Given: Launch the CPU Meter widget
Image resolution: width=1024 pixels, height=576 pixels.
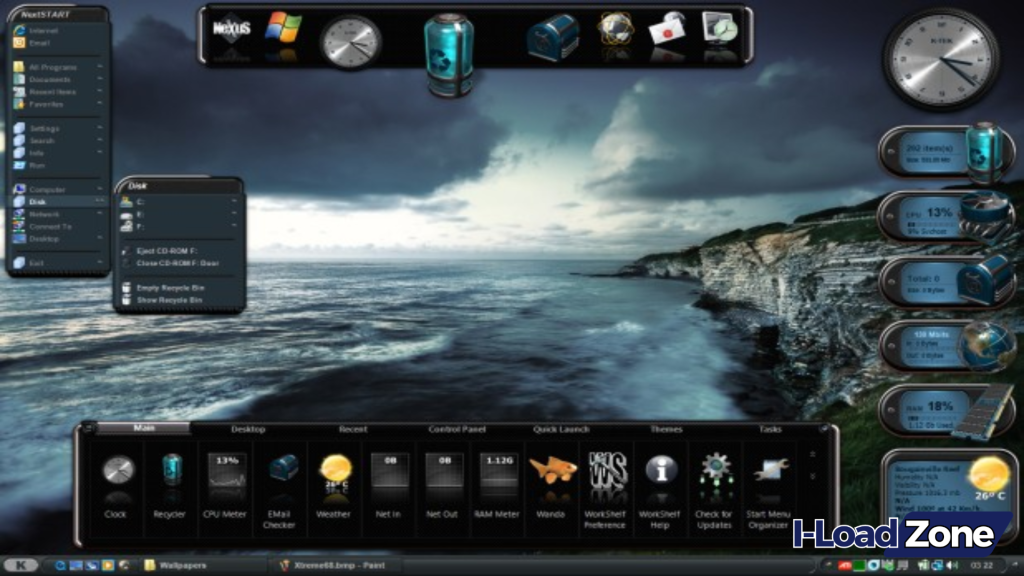Looking at the screenshot, I should [x=224, y=470].
